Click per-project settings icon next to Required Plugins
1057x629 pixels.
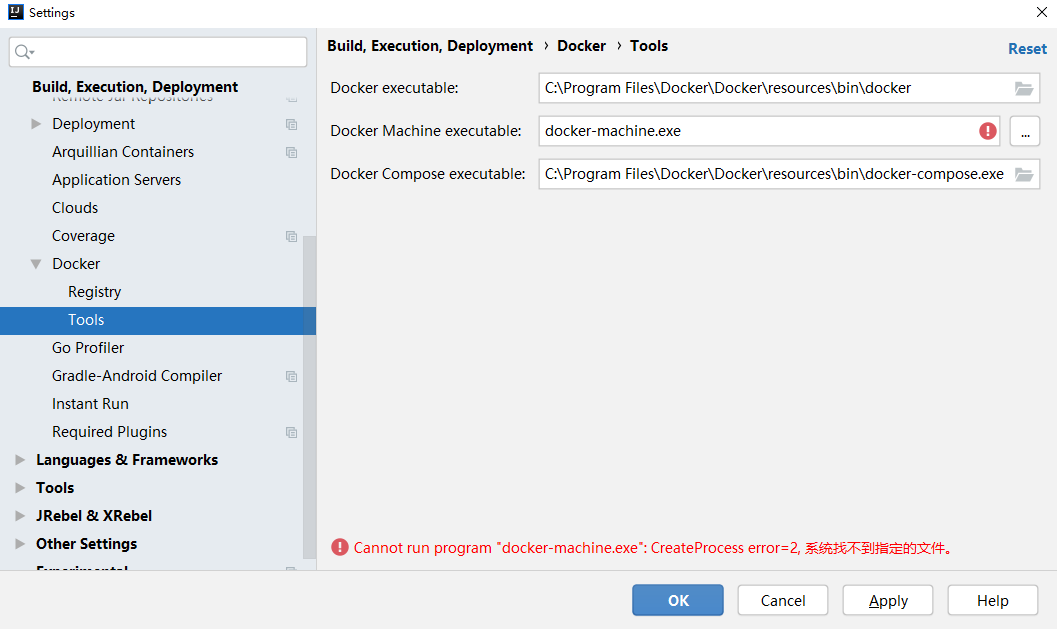coord(290,432)
